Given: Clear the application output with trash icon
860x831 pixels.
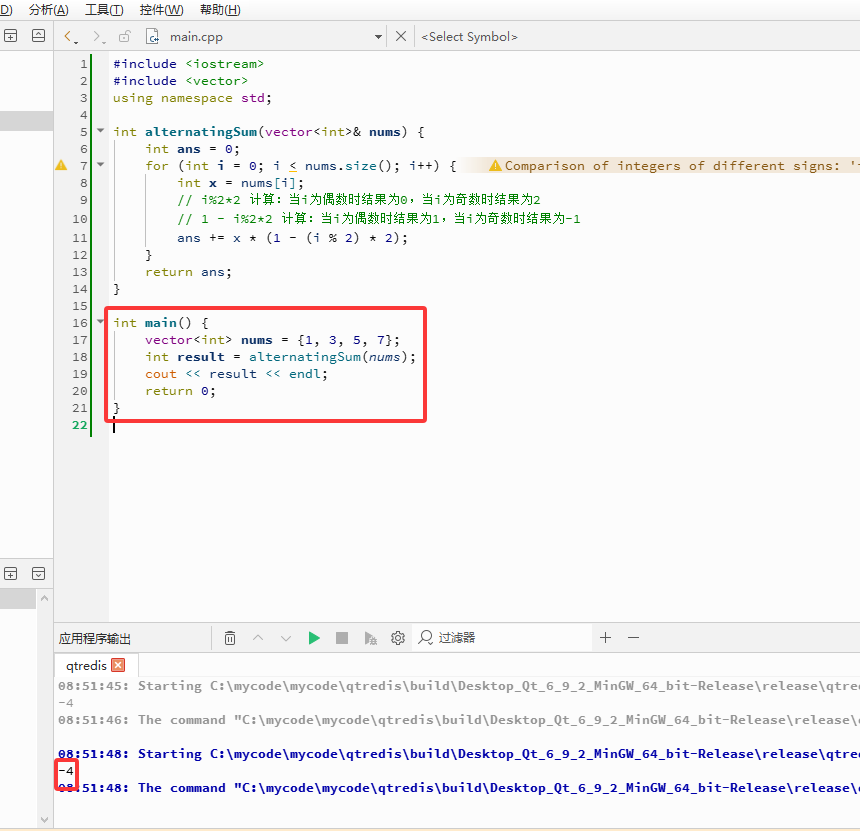Looking at the screenshot, I should tap(230, 638).
